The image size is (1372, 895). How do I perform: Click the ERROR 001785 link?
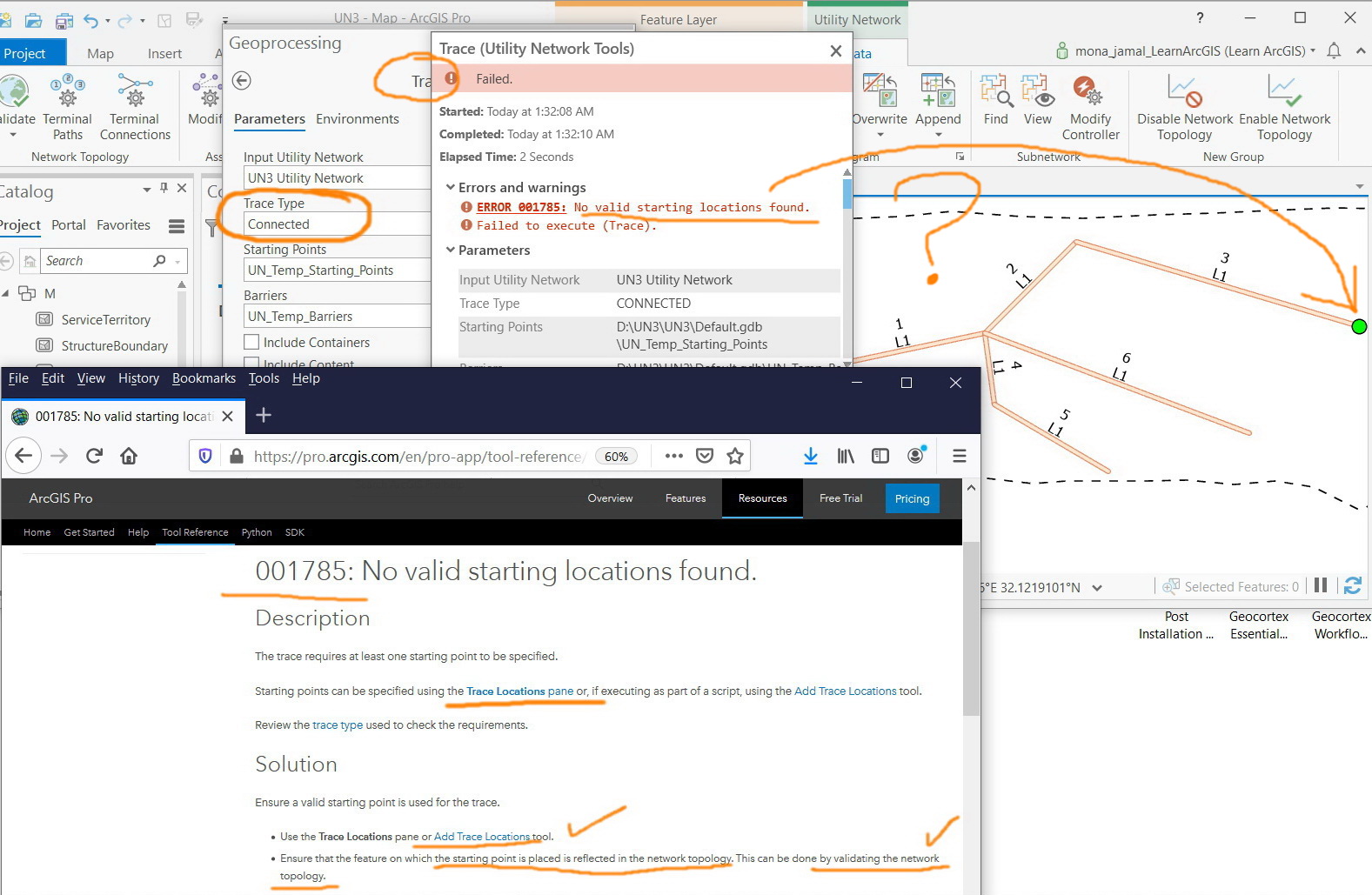(x=521, y=207)
